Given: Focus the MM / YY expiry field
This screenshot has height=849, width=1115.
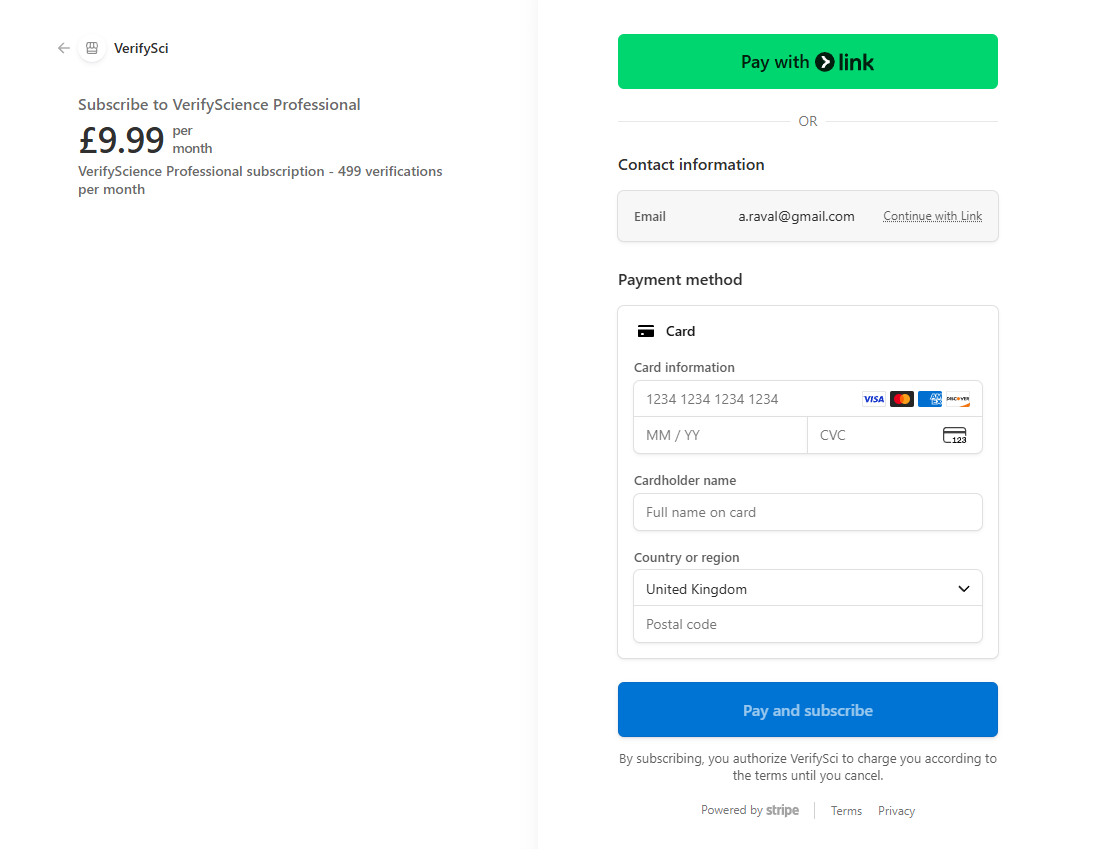Looking at the screenshot, I should tap(720, 435).
